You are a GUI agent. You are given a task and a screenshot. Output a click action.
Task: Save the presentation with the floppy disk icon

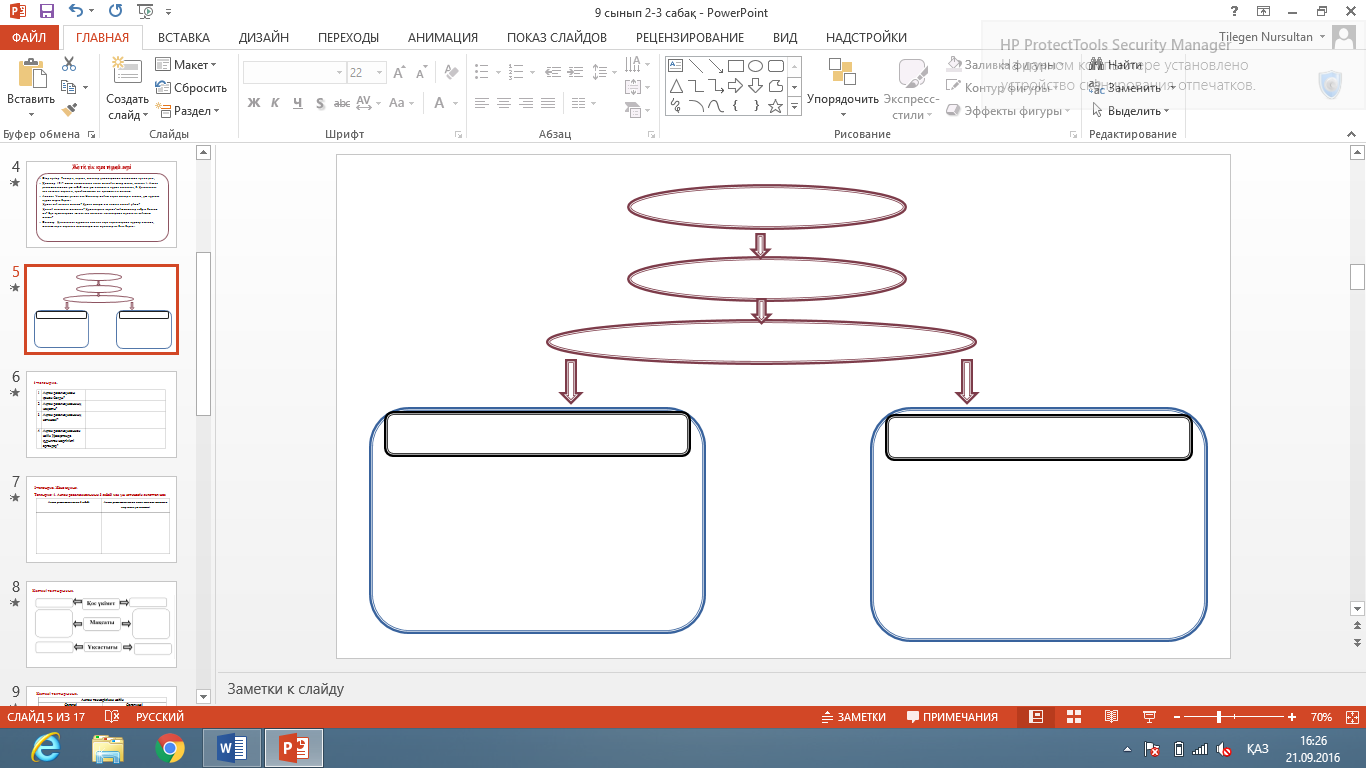click(47, 12)
